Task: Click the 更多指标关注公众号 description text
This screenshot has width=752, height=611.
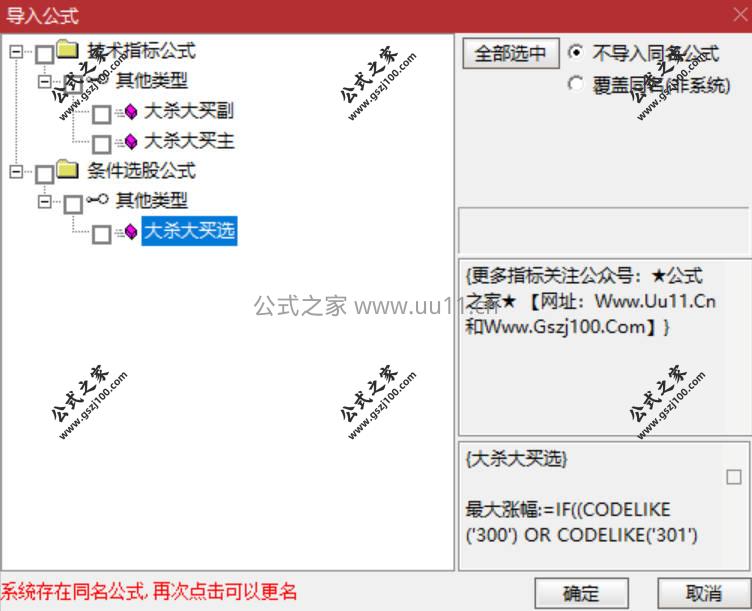Action: pyautogui.click(x=591, y=301)
